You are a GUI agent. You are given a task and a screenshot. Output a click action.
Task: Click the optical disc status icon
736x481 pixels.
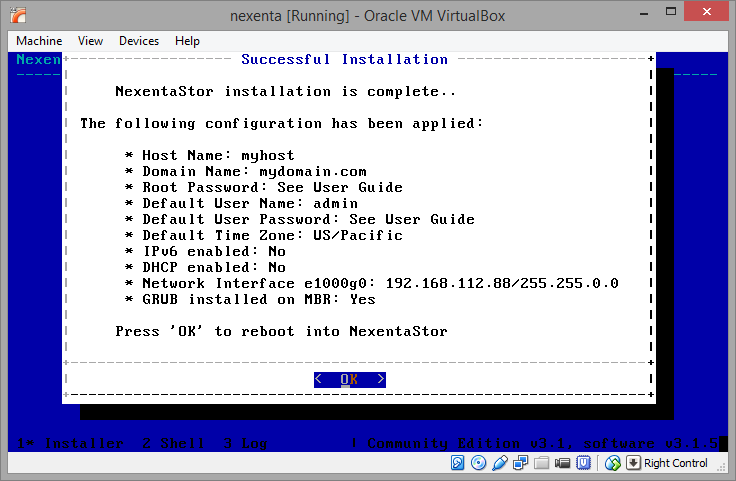478,463
